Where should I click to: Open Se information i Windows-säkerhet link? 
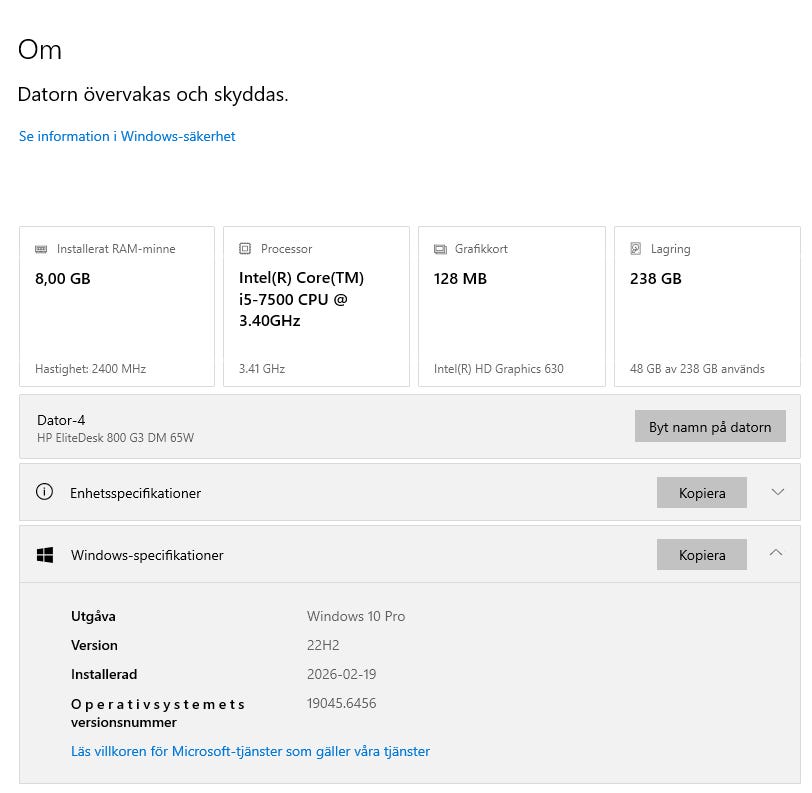point(127,136)
